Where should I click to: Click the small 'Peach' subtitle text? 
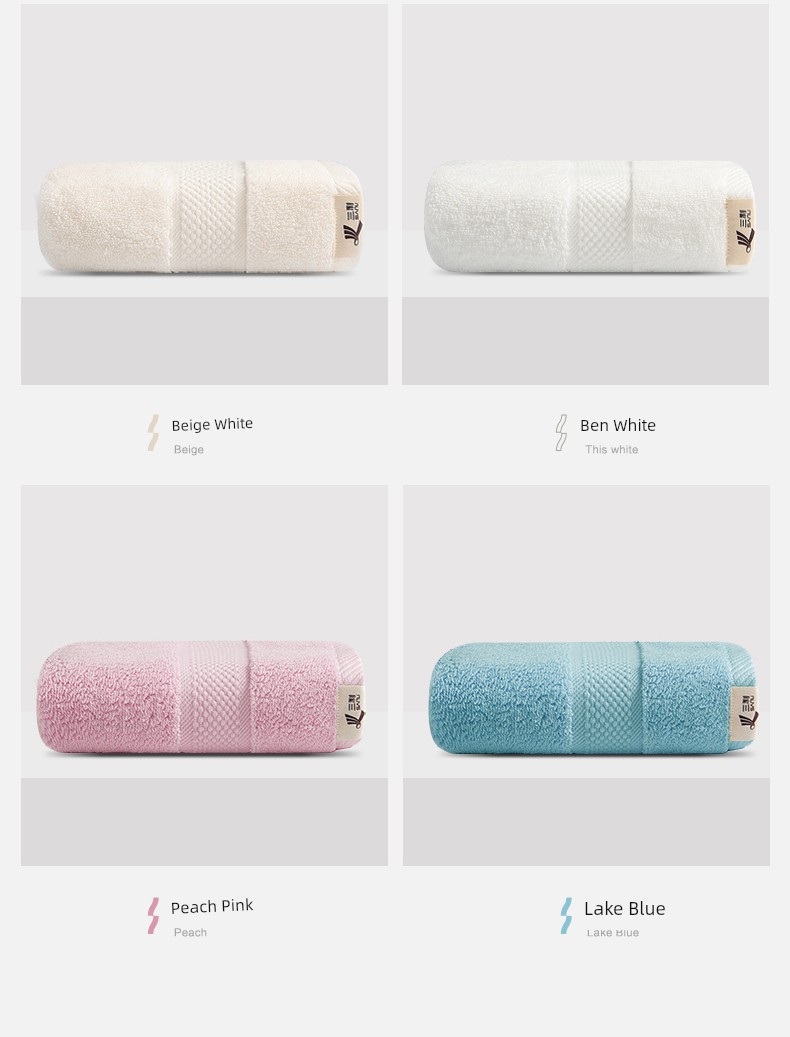(x=190, y=933)
